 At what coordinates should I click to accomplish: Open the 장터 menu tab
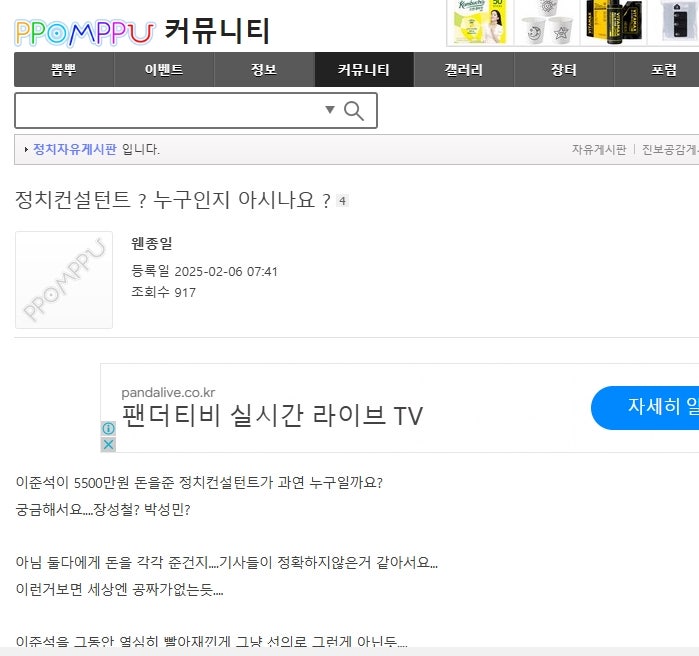pos(564,70)
